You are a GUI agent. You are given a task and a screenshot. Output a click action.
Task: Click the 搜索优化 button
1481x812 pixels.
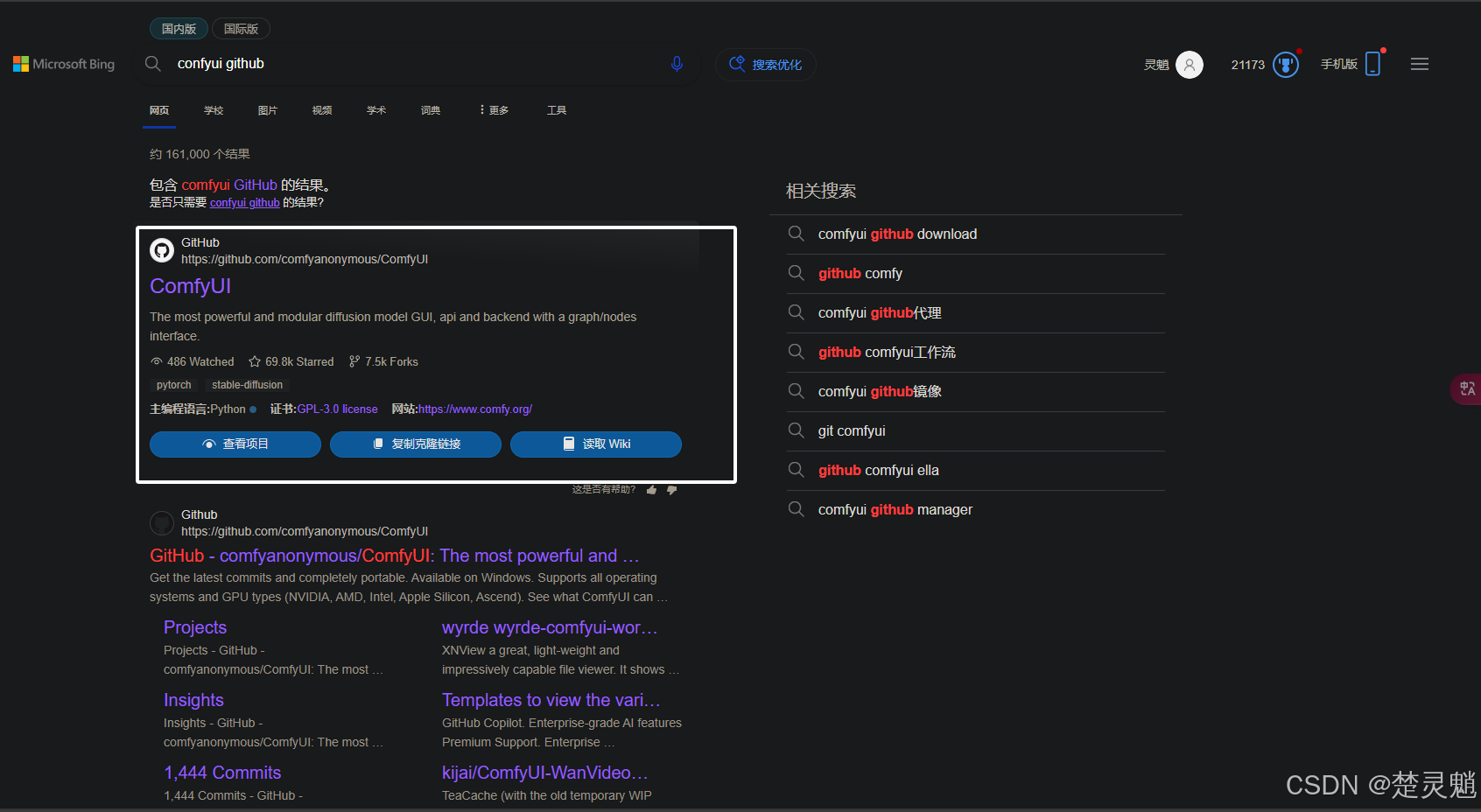(766, 65)
